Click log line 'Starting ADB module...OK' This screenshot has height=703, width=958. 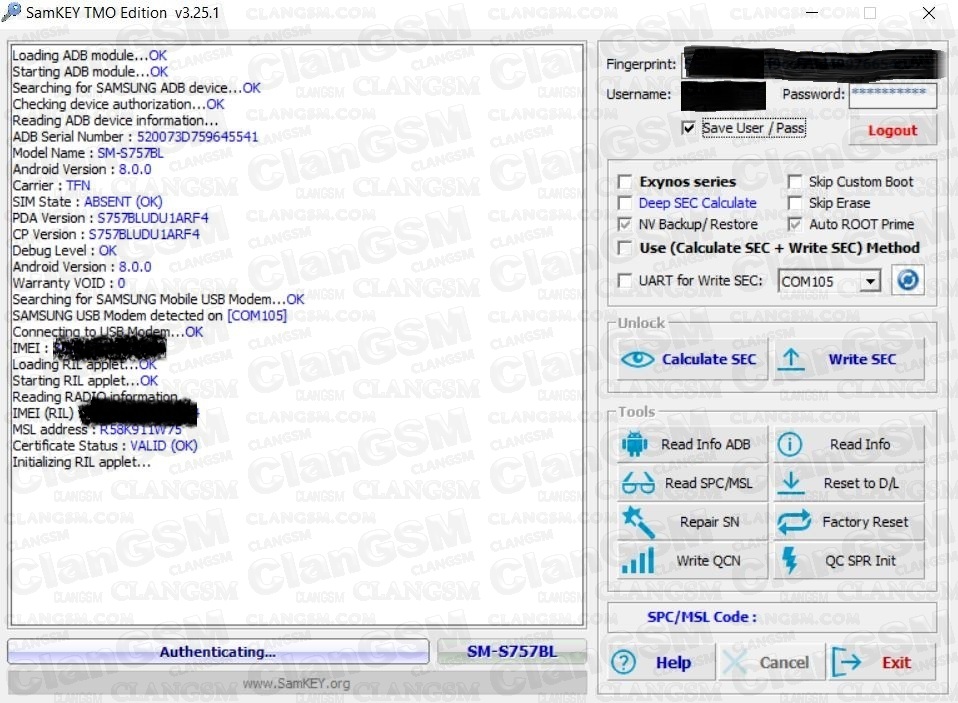click(x=90, y=71)
